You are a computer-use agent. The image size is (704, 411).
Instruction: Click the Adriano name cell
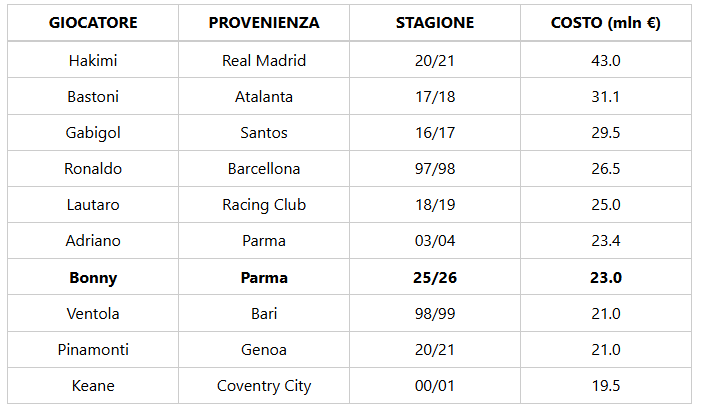coord(93,241)
